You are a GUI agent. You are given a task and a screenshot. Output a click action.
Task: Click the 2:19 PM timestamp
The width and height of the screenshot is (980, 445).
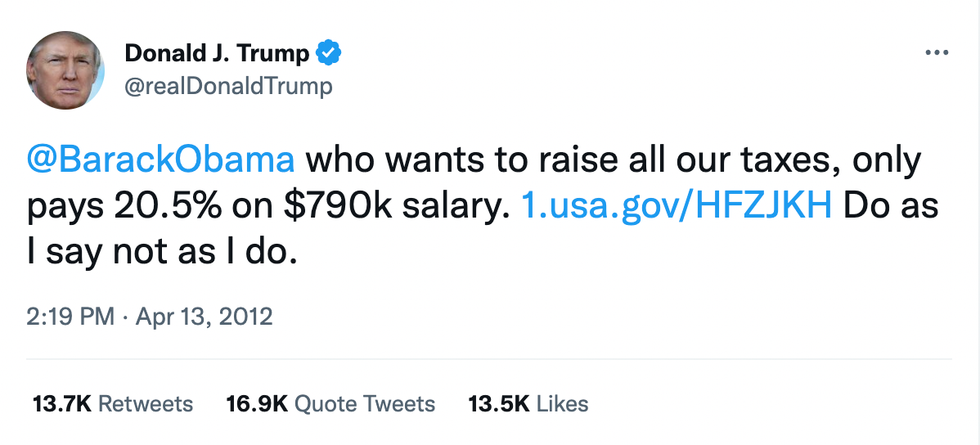[x=71, y=318]
